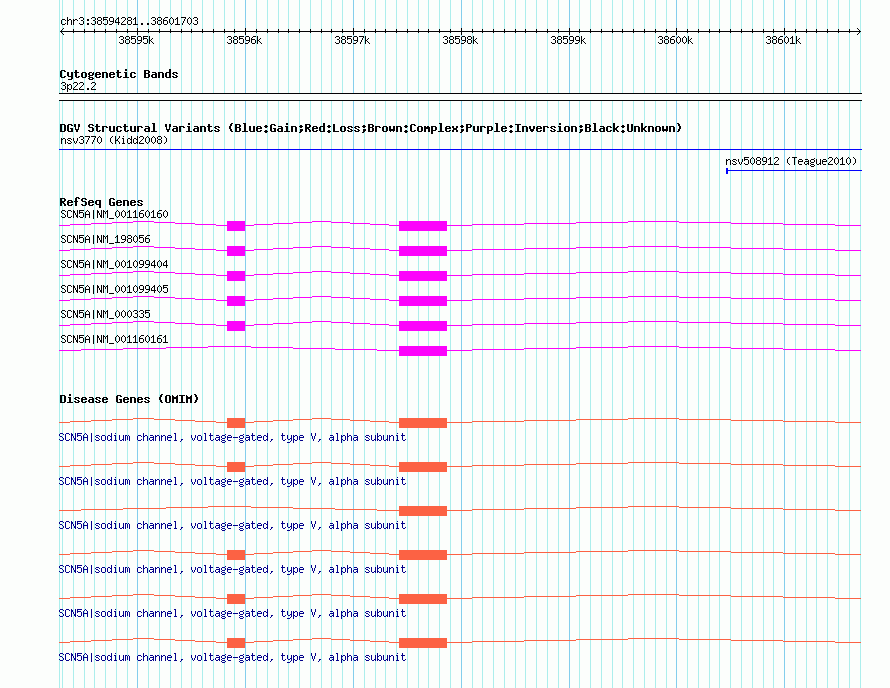Click the Cytogenetic Bands track heading

click(119, 74)
